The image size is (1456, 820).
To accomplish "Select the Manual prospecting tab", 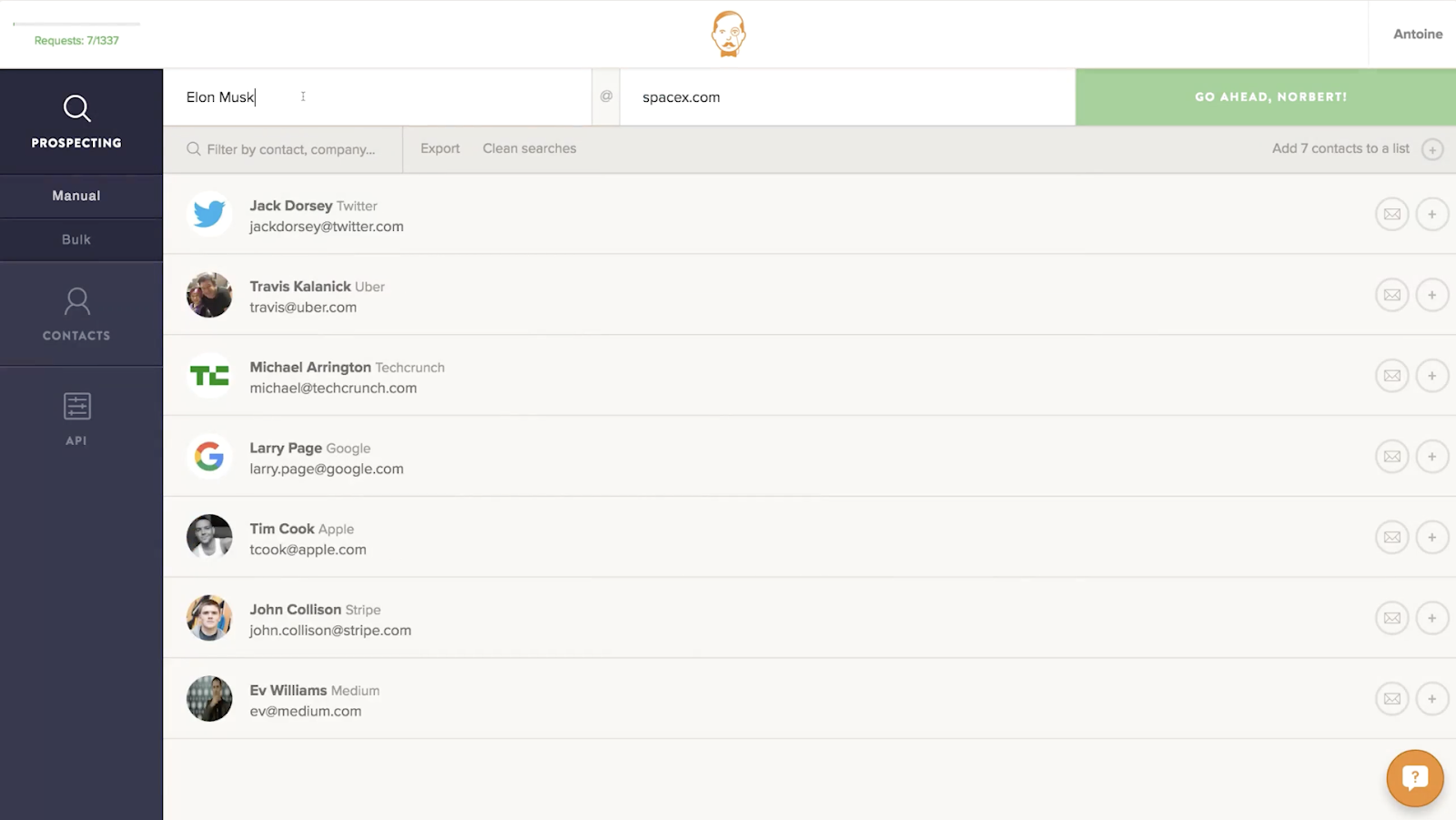I will (76, 196).
